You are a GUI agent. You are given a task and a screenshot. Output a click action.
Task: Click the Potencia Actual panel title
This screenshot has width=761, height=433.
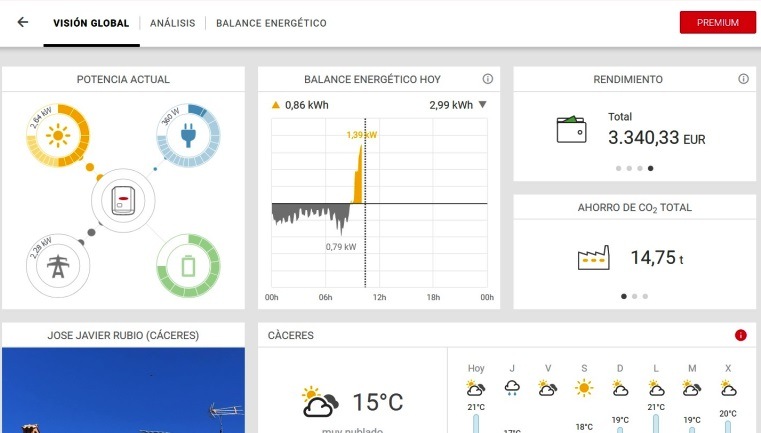[123, 79]
